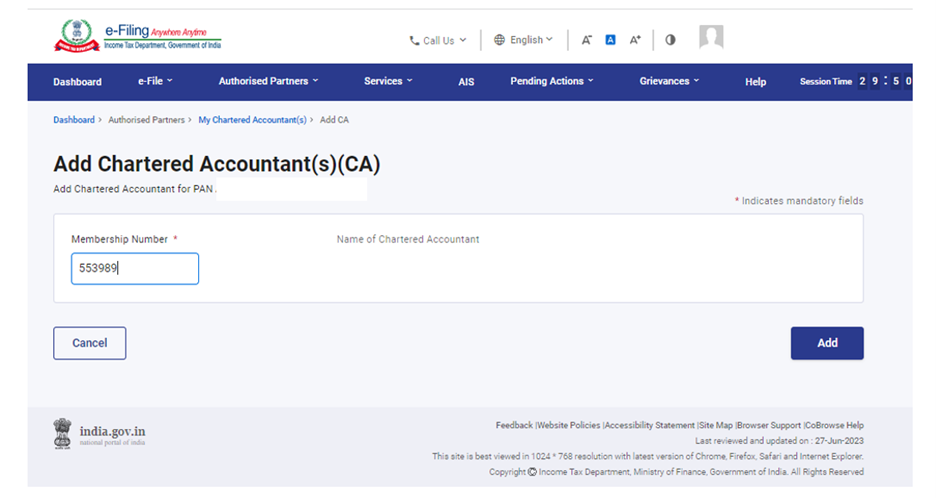Screen dimensions: 936x498
Task: Click the india.gov.in national portal logo
Action: tap(100, 434)
